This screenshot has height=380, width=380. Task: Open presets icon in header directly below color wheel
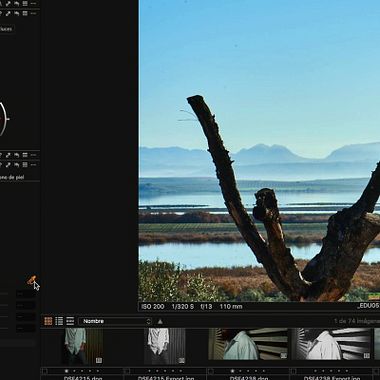25,155
